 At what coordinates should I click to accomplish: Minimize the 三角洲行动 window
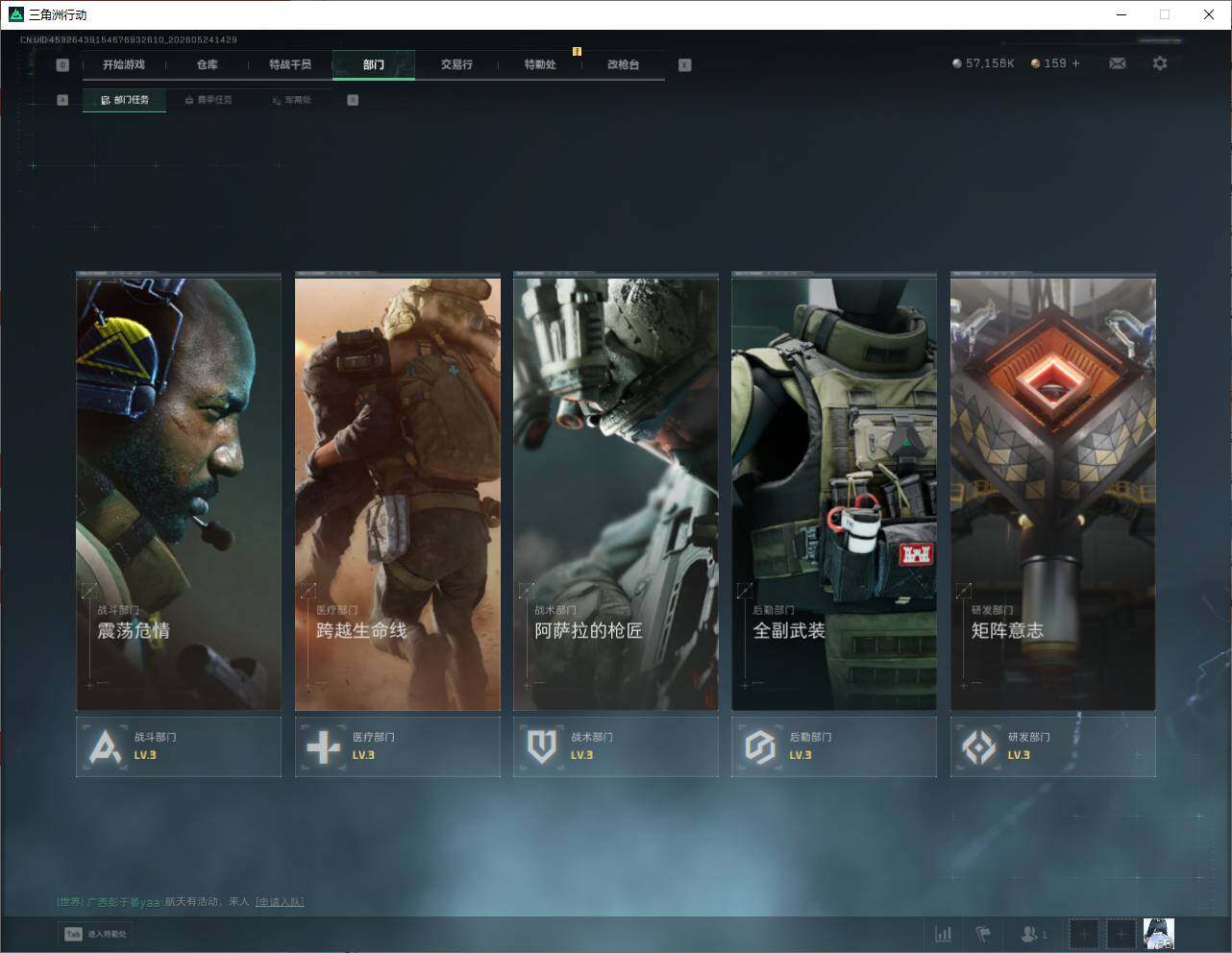pos(1121,14)
